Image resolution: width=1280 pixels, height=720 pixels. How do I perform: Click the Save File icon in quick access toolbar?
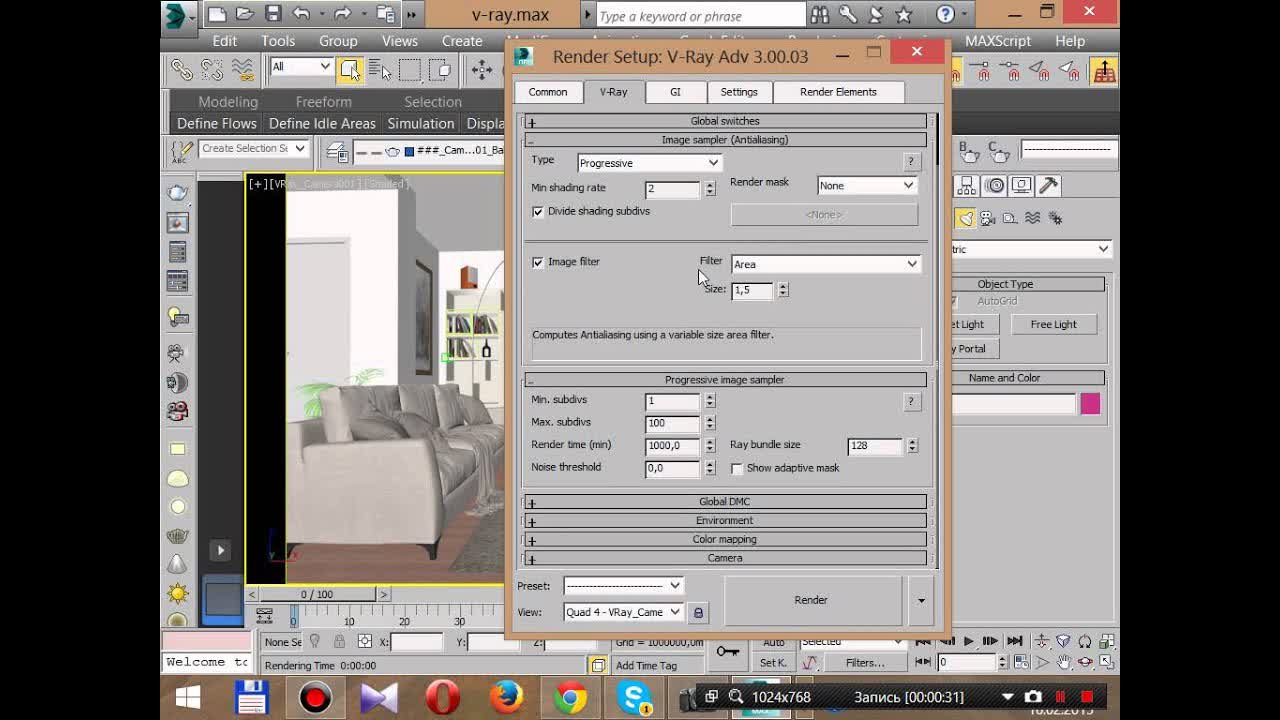[273, 14]
